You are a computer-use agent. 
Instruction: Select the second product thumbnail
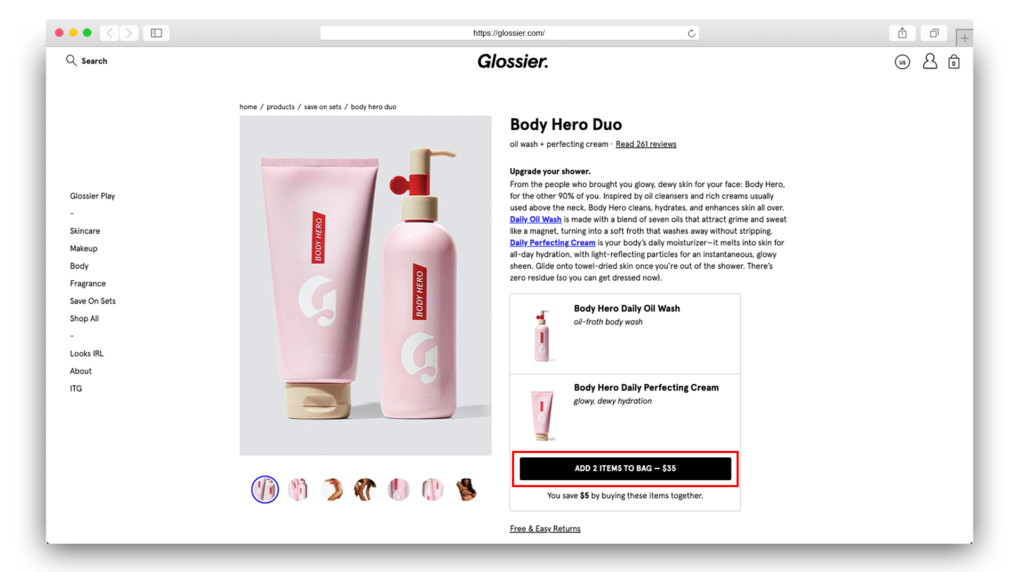click(x=298, y=490)
